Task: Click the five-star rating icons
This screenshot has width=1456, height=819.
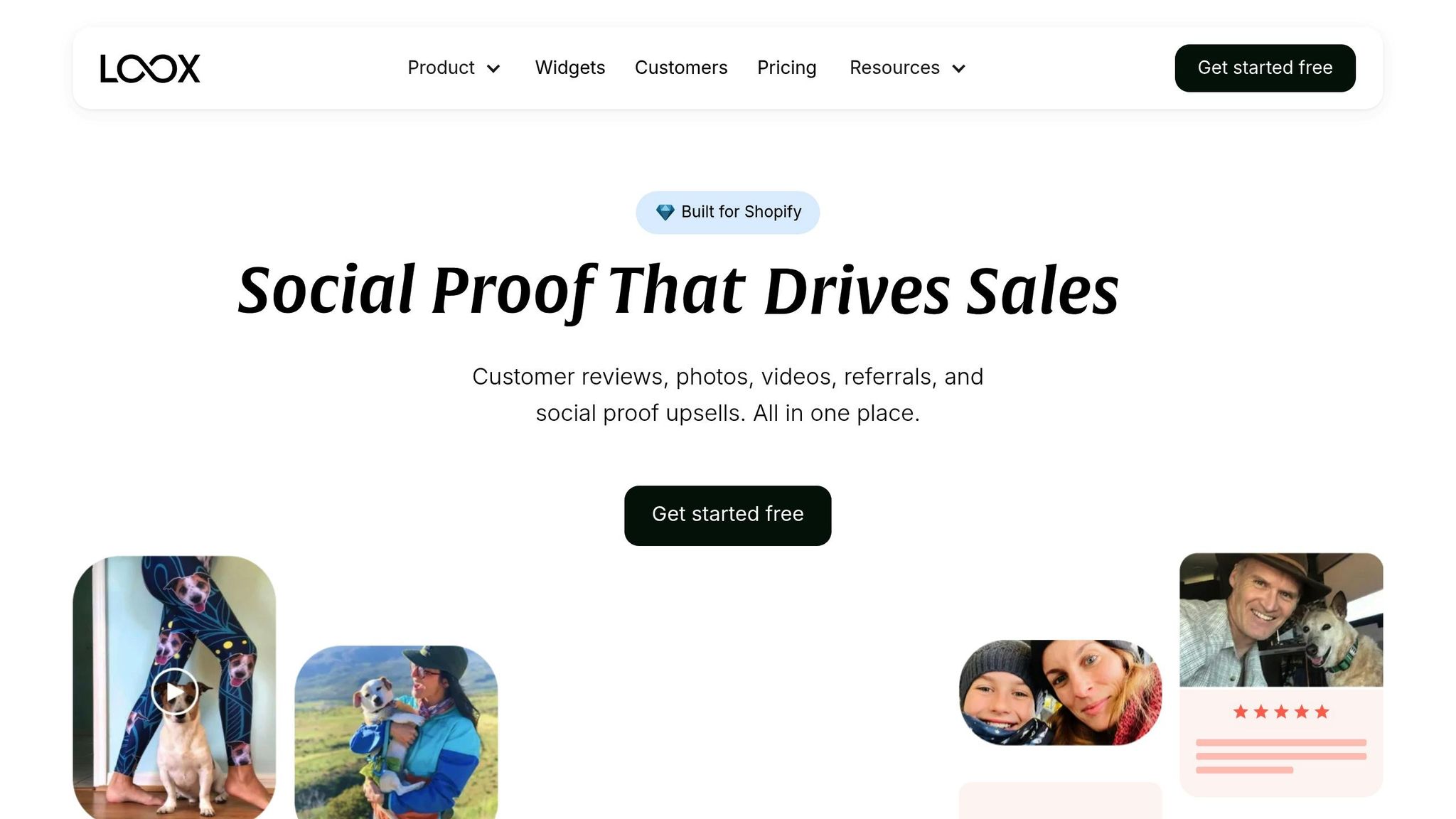Action: 1281,712
